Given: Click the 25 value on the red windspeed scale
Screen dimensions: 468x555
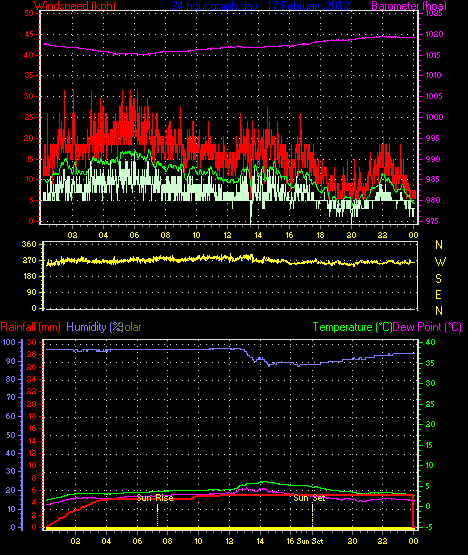Looking at the screenshot, I should tap(29, 117).
